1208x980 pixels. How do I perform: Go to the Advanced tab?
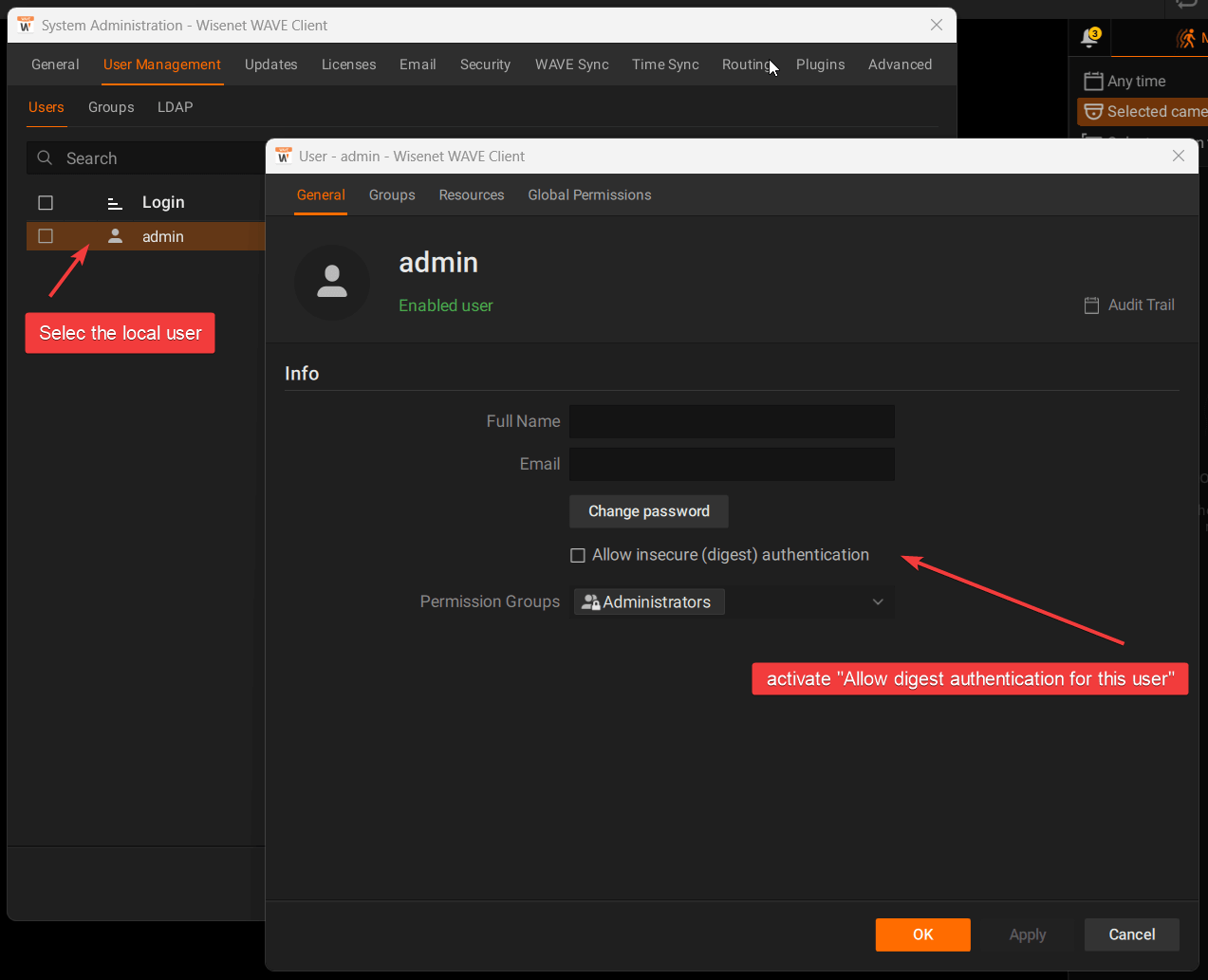pos(900,65)
